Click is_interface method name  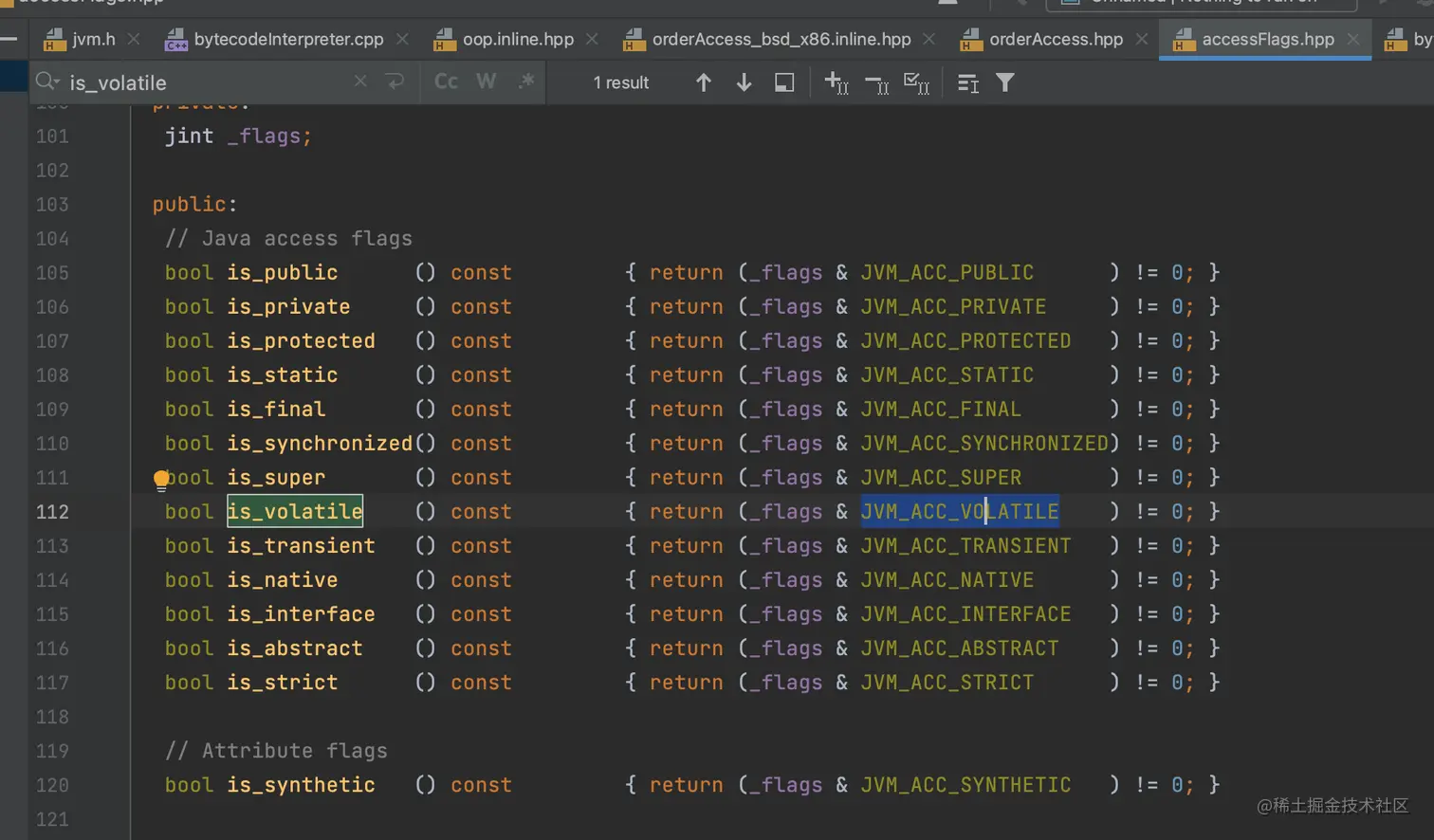coord(302,613)
